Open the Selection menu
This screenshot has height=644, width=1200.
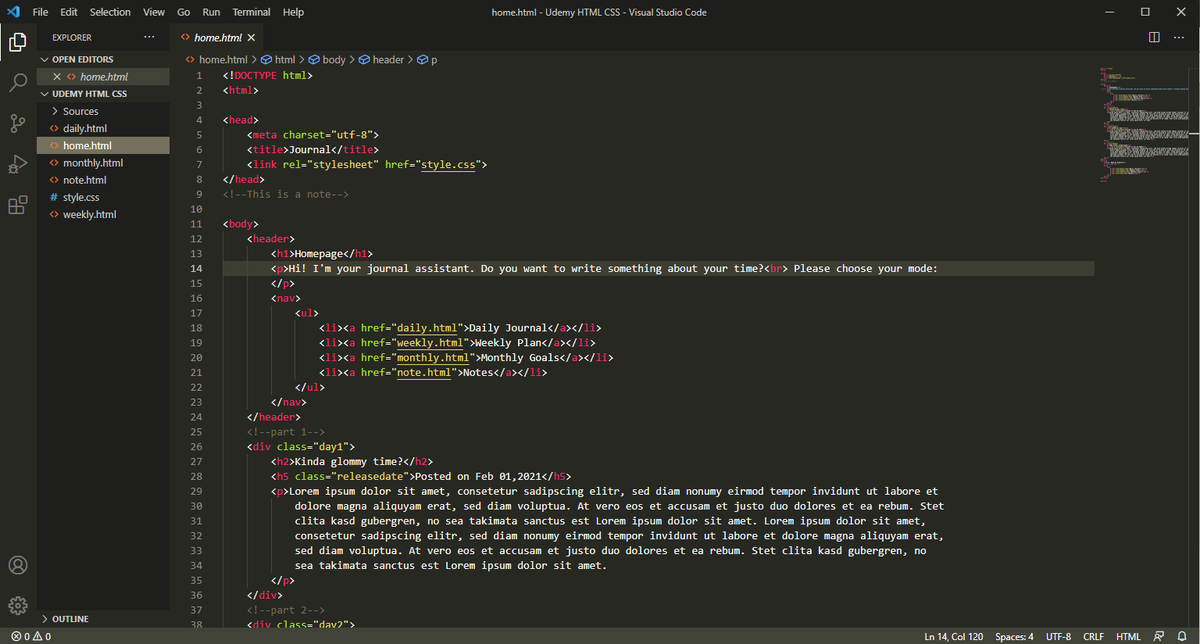click(x=110, y=12)
